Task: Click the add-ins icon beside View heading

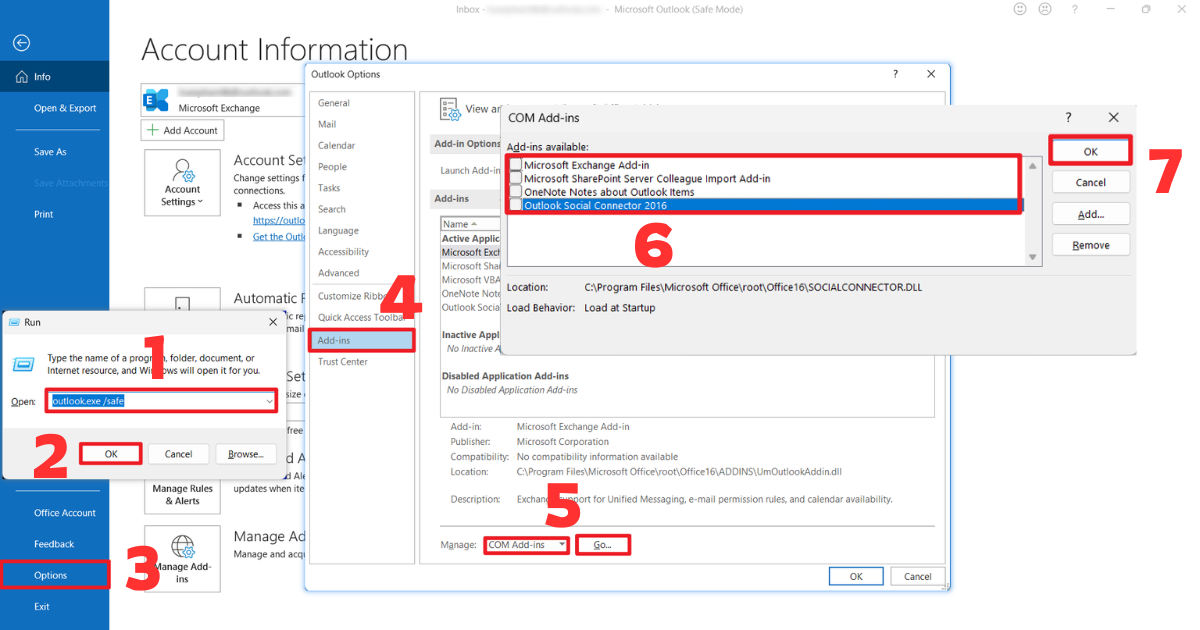Action: click(x=449, y=108)
